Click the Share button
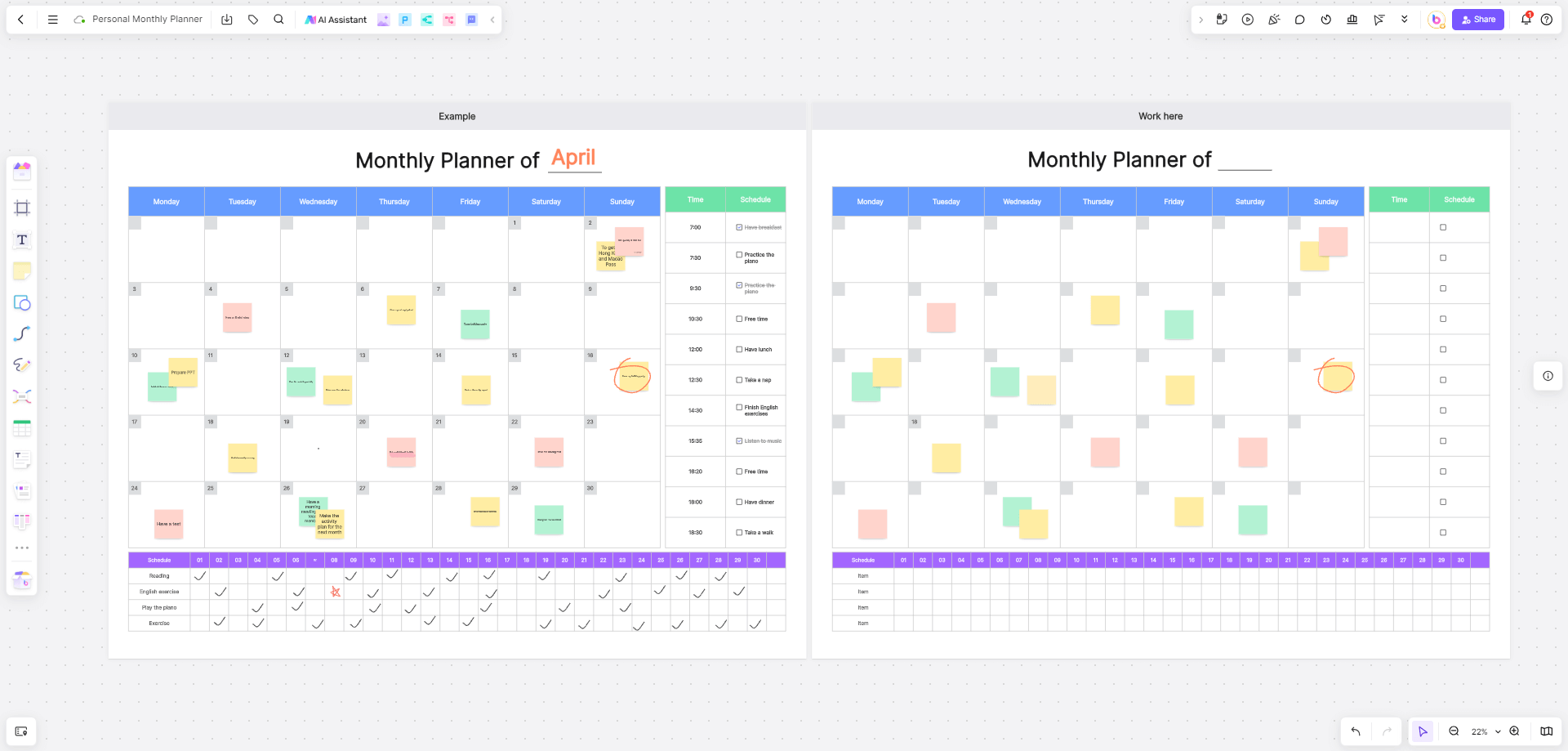1568x751 pixels. tap(1478, 20)
